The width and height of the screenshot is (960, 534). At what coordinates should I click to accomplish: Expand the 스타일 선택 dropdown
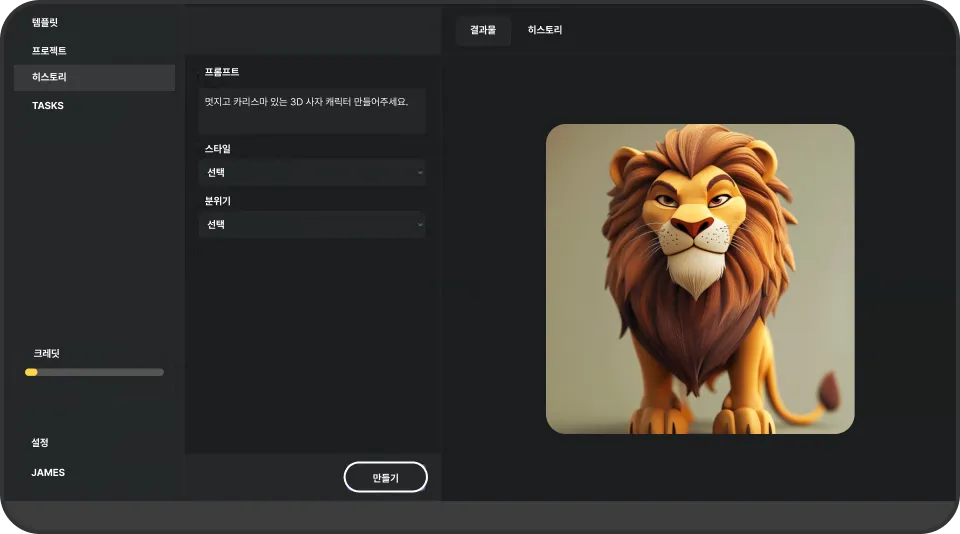point(312,173)
